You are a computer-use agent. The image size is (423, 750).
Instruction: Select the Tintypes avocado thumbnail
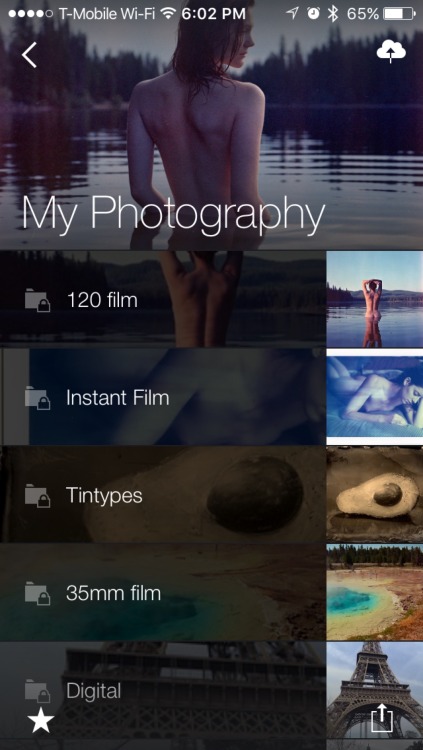[x=375, y=495]
